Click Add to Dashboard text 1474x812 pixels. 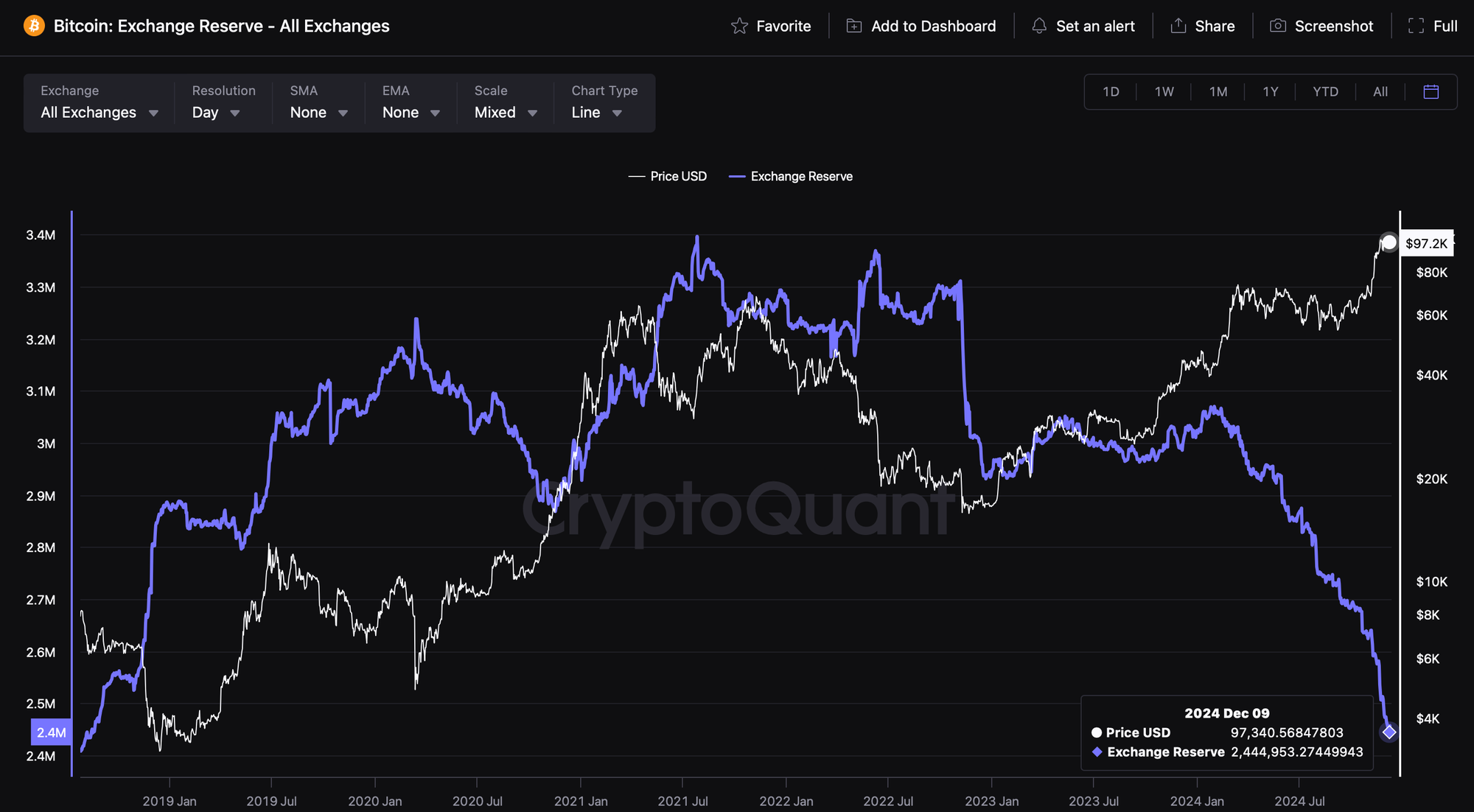[x=933, y=27]
